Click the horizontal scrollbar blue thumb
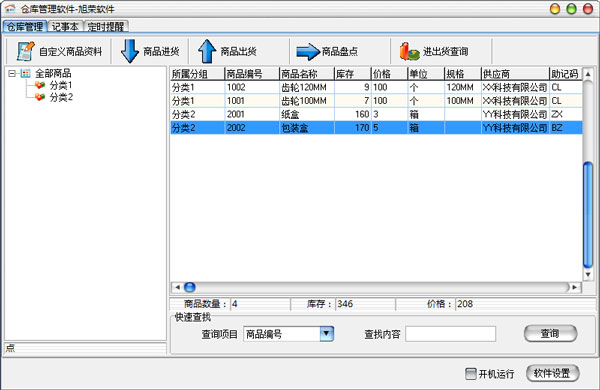The height and width of the screenshot is (390, 600). [x=190, y=287]
